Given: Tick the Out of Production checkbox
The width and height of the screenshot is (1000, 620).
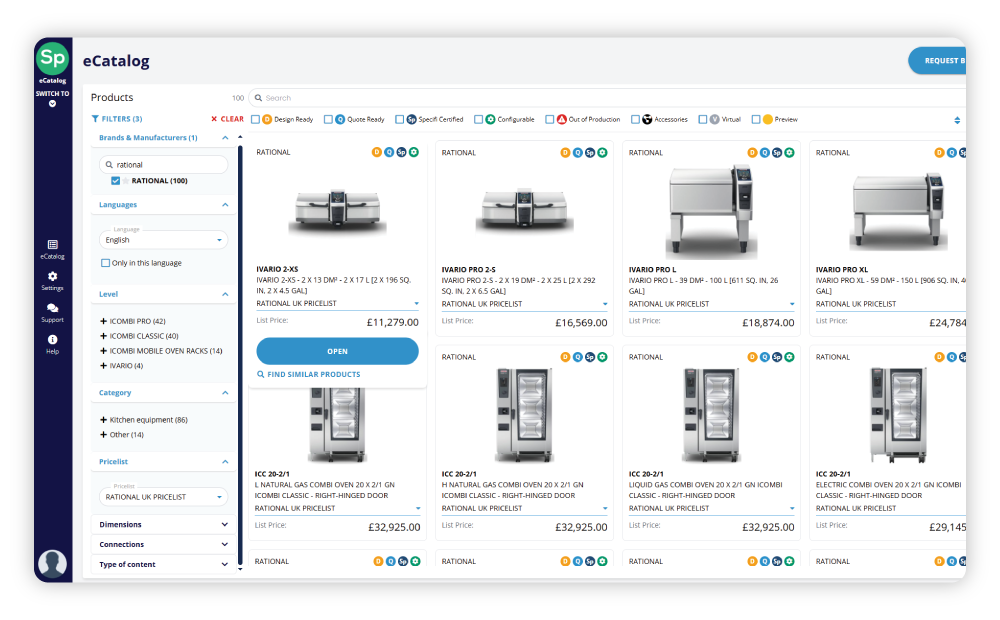Looking at the screenshot, I should (549, 119).
